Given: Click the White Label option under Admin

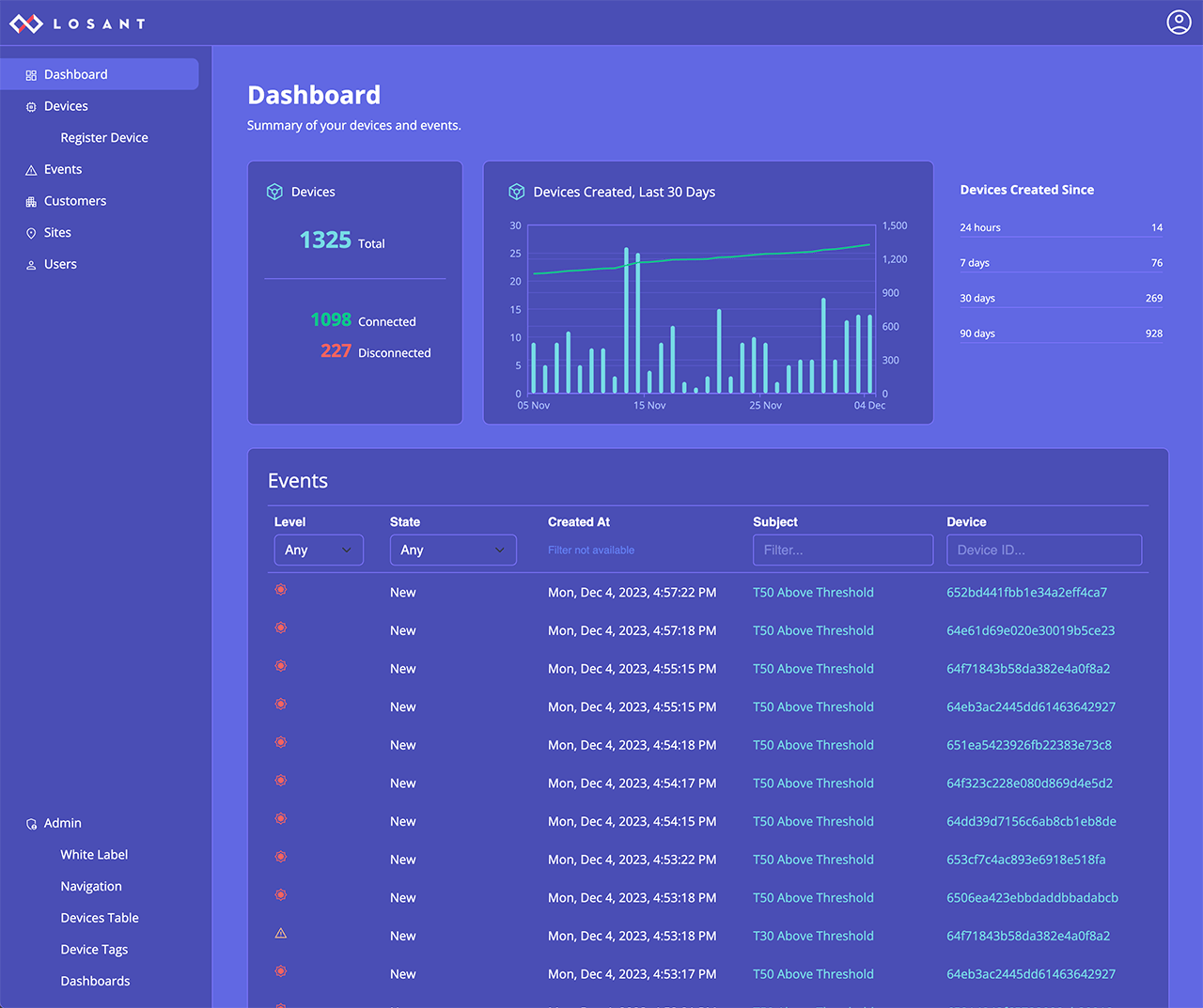Looking at the screenshot, I should click(94, 854).
